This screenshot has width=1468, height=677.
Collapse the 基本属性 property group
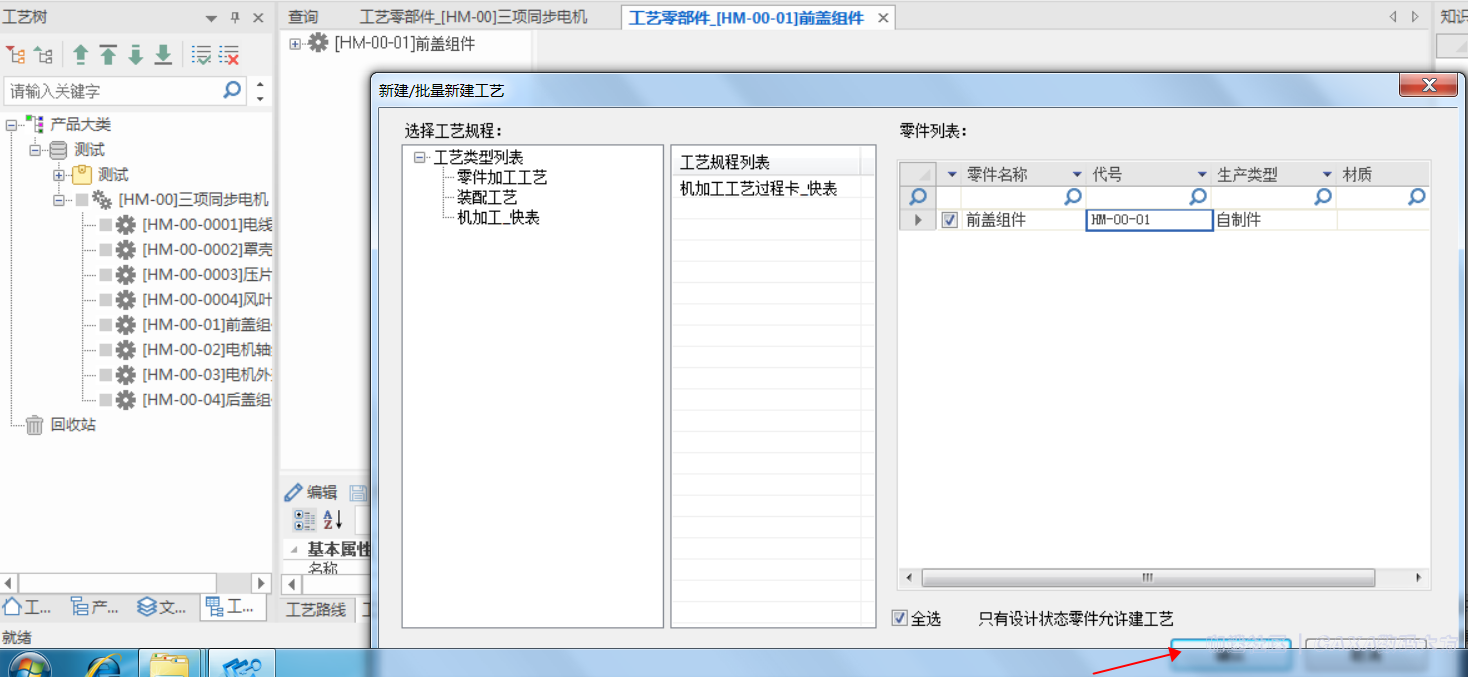pyautogui.click(x=293, y=549)
